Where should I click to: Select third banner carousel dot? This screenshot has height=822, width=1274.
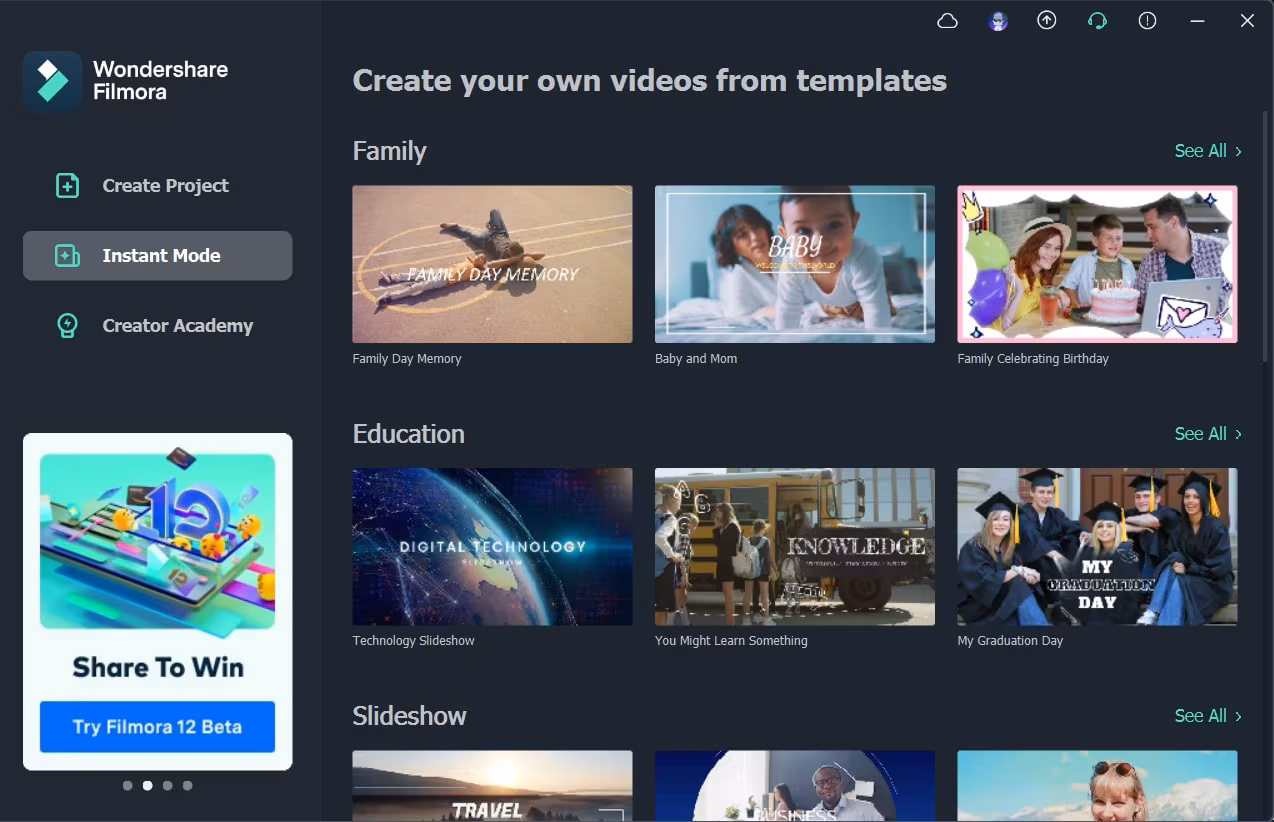point(167,786)
